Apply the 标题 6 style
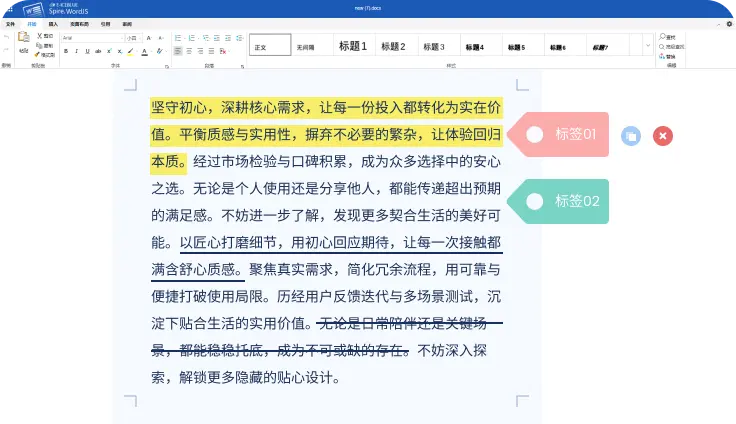The width and height of the screenshot is (736, 424). tap(565, 45)
